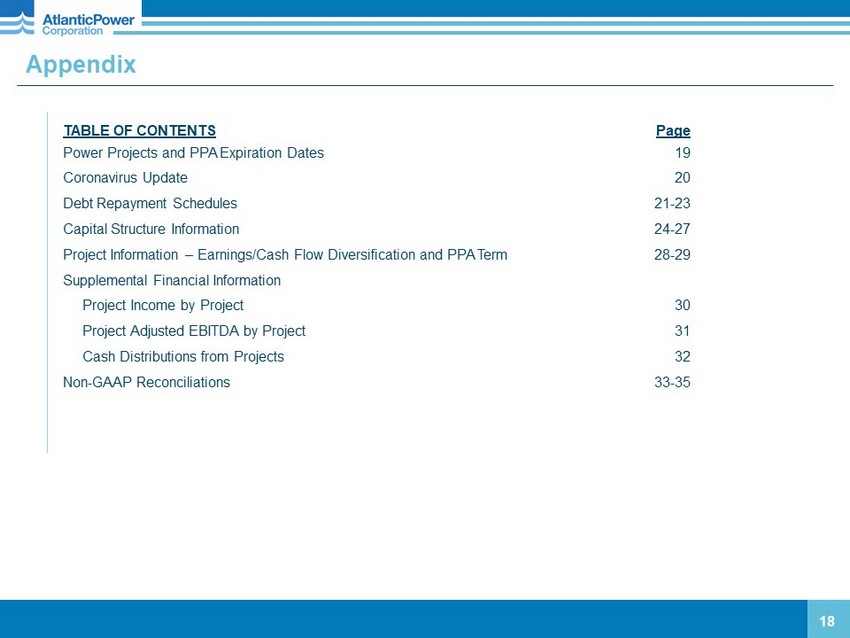
Task: Open Power Projects and PPA Expiration Dates
Action: (193, 154)
